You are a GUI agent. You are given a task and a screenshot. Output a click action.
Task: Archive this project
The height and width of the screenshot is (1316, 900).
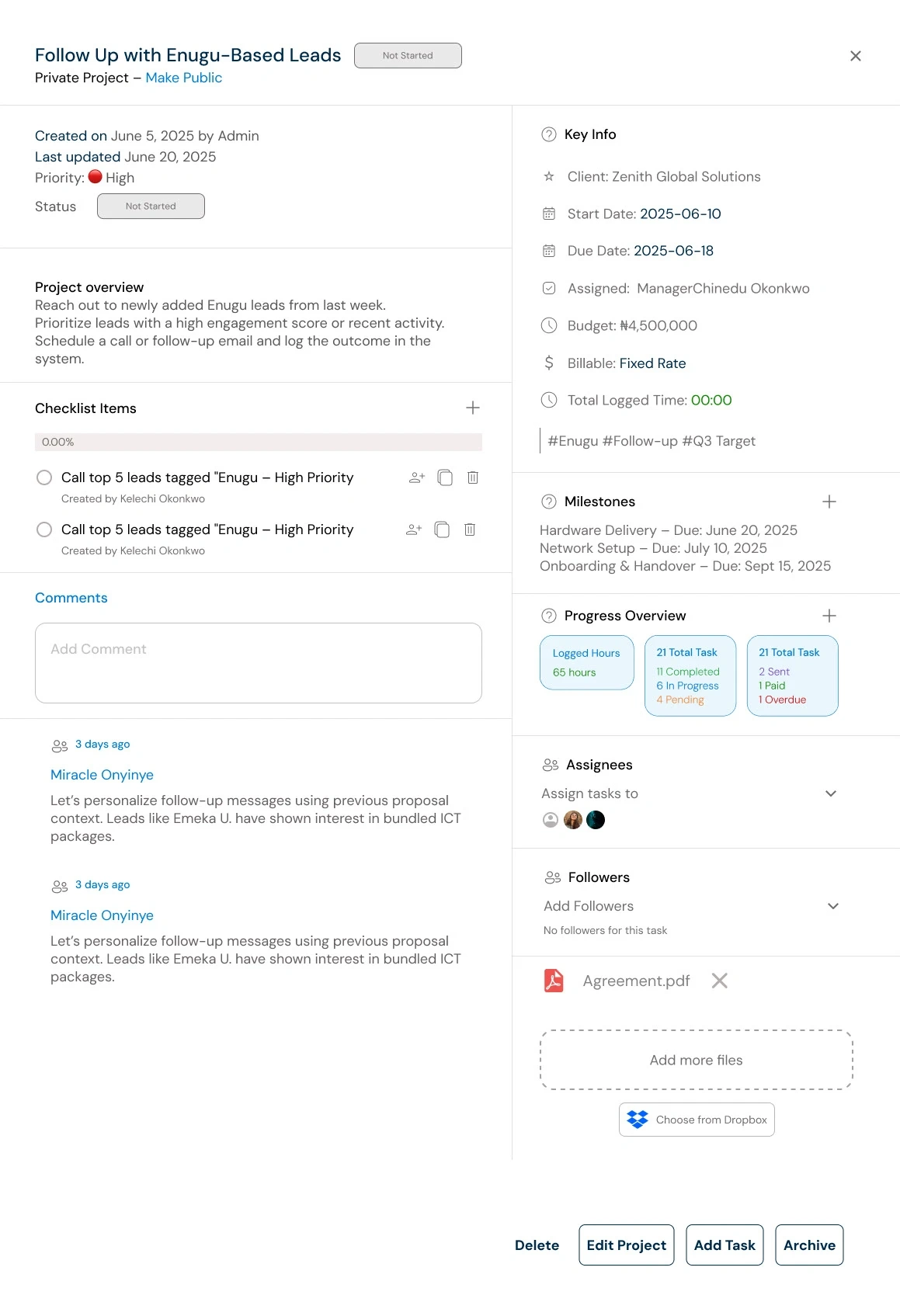click(809, 1245)
